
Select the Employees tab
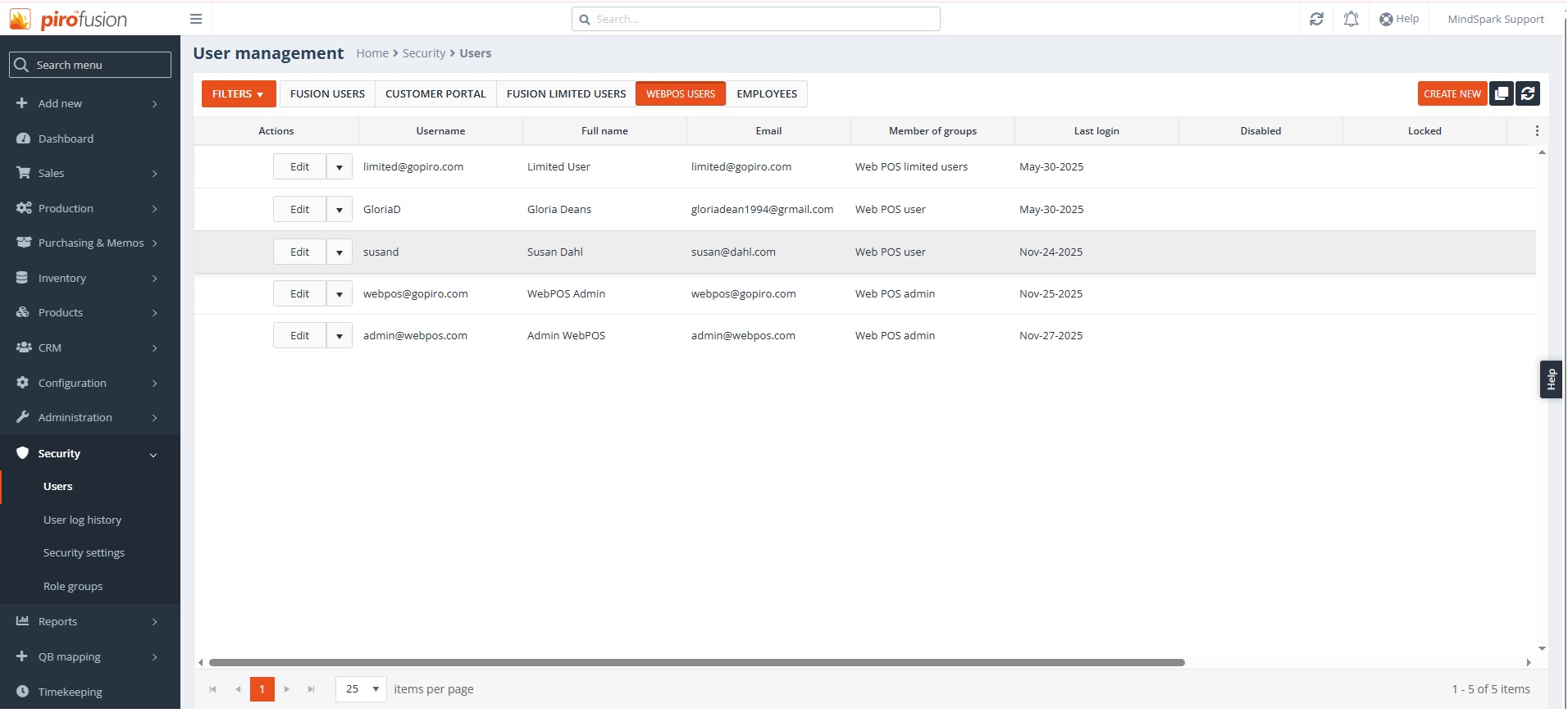(766, 94)
